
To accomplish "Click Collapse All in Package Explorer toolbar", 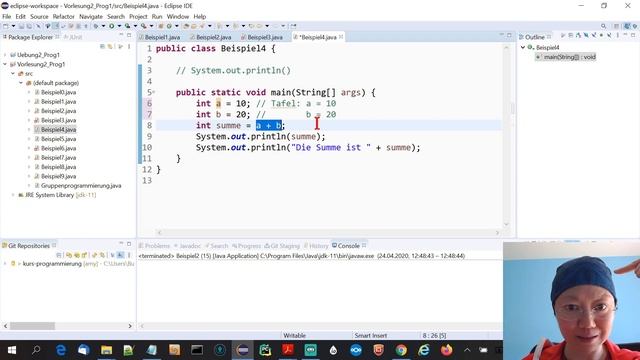I will 102,47.
